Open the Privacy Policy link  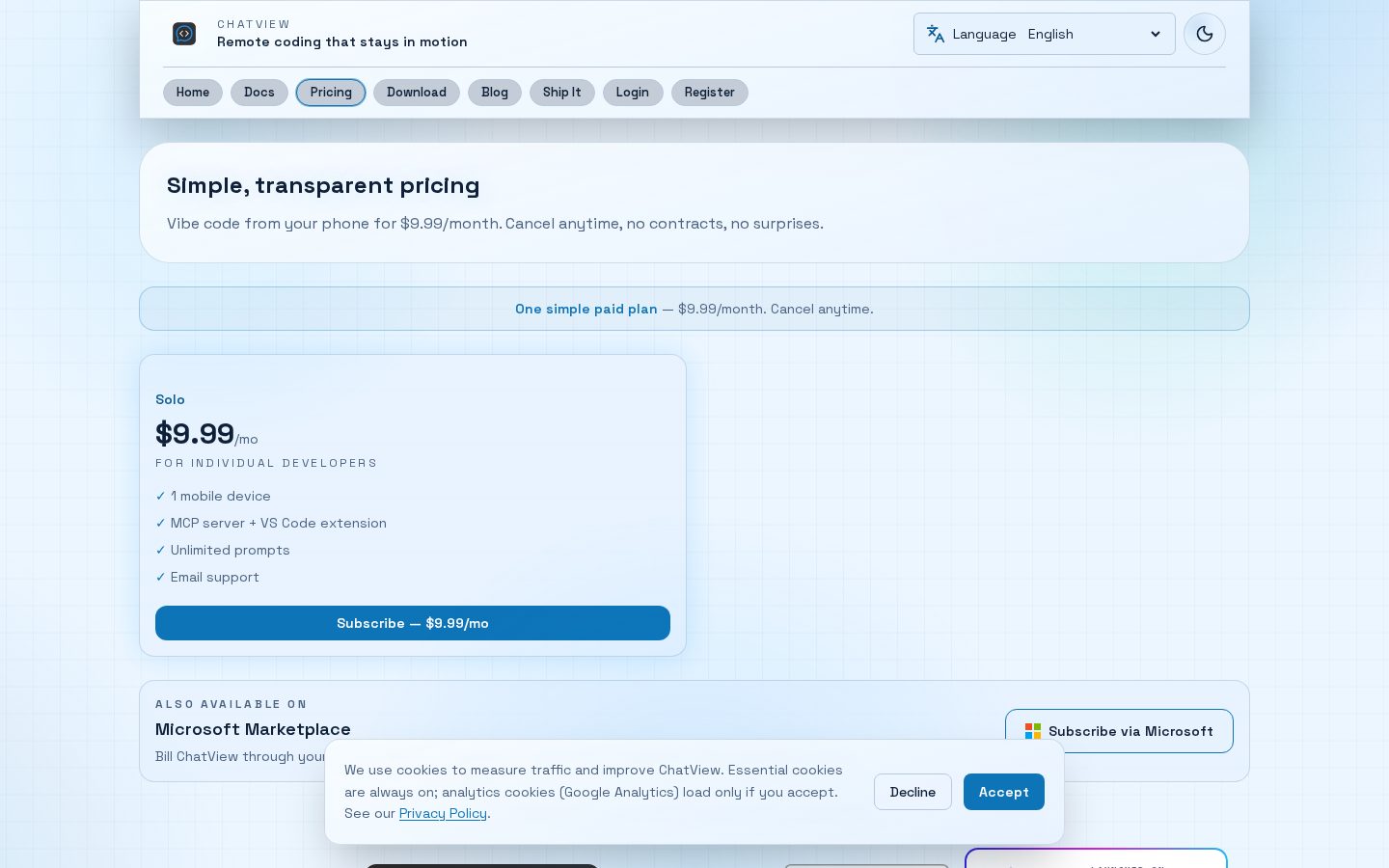pos(443,813)
